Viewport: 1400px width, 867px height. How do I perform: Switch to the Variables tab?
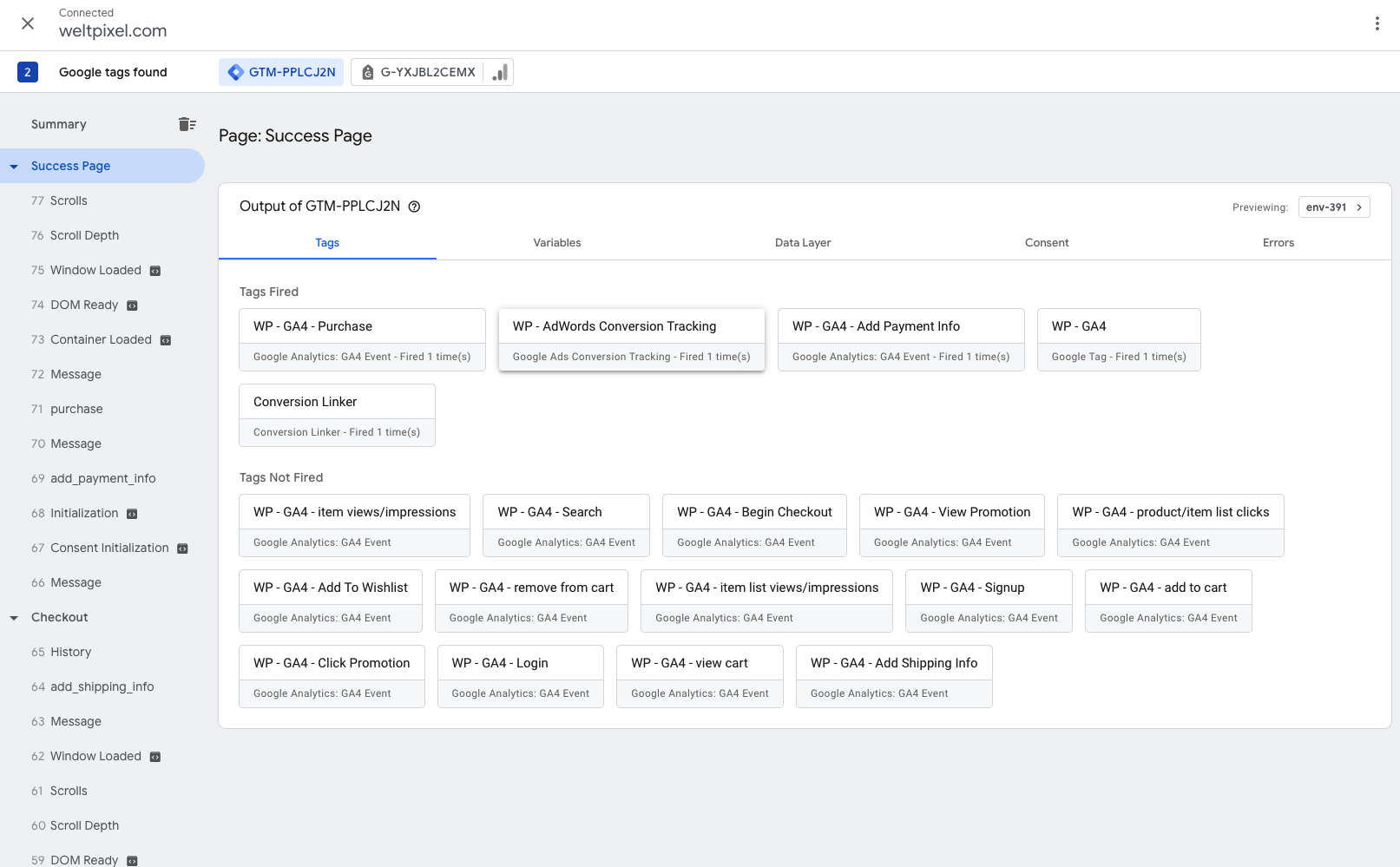[x=557, y=243]
